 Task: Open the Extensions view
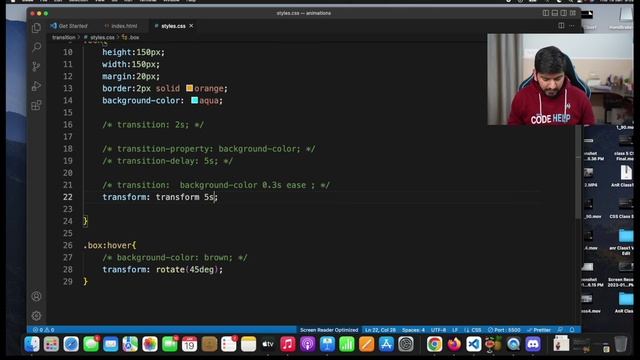point(36,106)
